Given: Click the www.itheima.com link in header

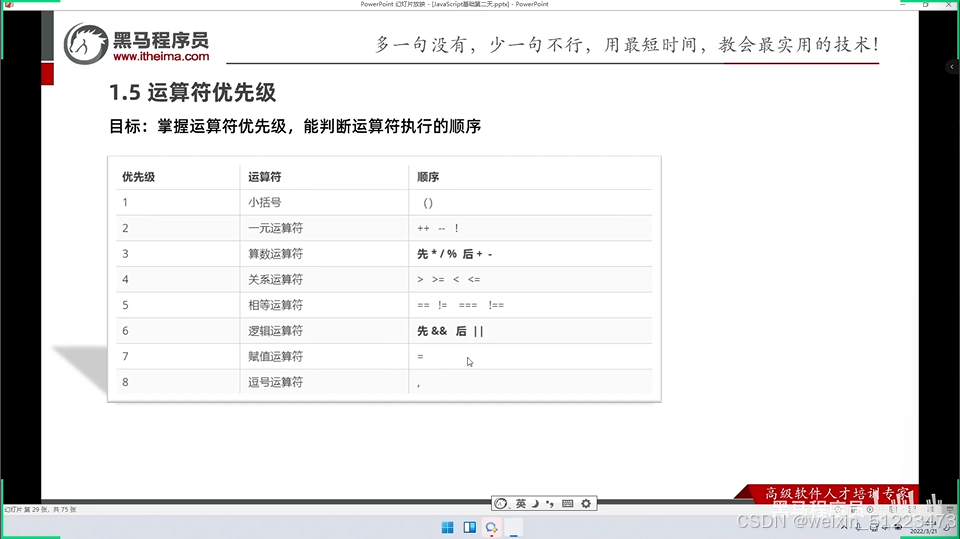Looking at the screenshot, I should tap(161, 56).
